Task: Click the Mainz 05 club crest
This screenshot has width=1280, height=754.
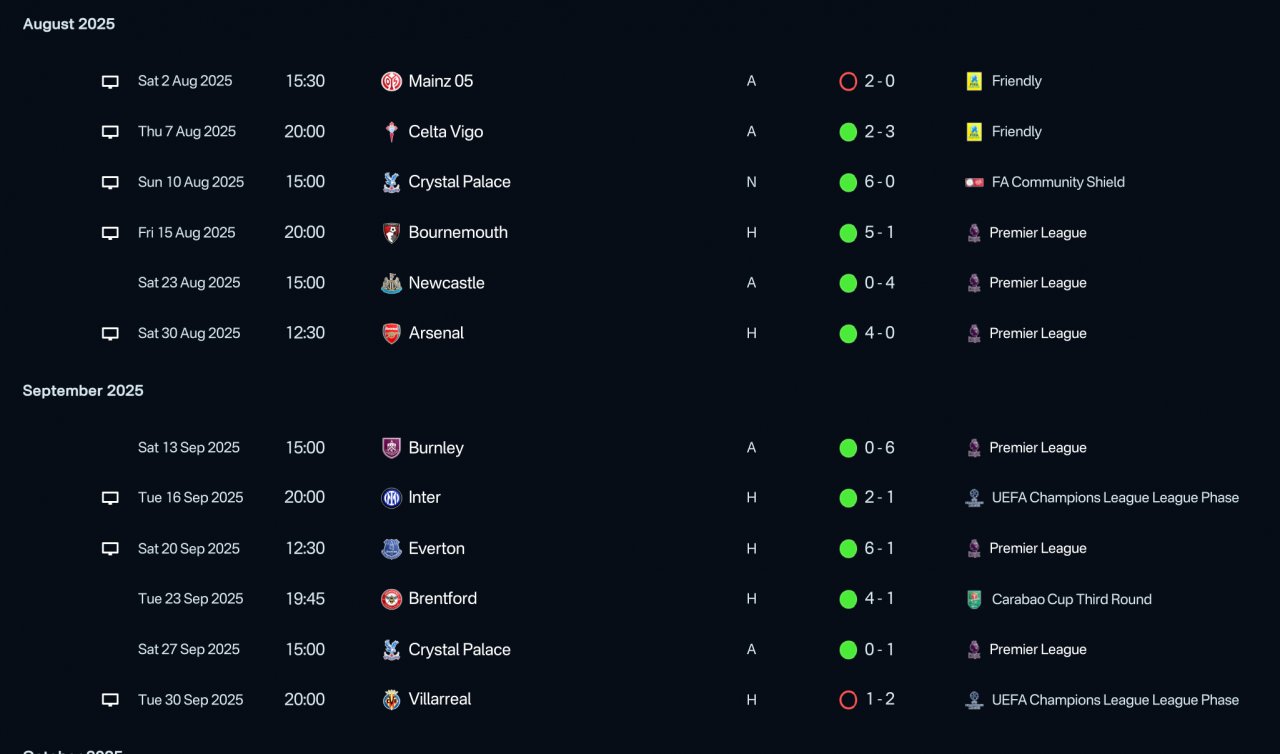Action: (391, 81)
